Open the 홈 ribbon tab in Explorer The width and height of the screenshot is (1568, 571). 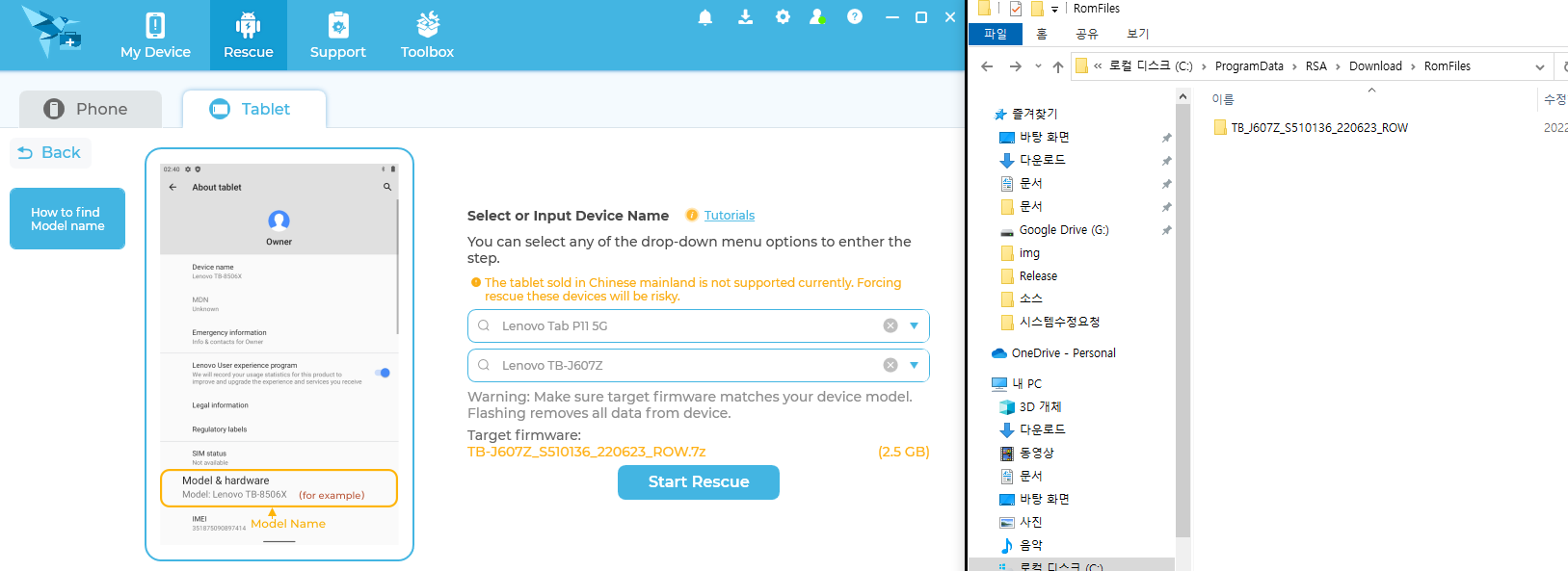pyautogui.click(x=1042, y=34)
